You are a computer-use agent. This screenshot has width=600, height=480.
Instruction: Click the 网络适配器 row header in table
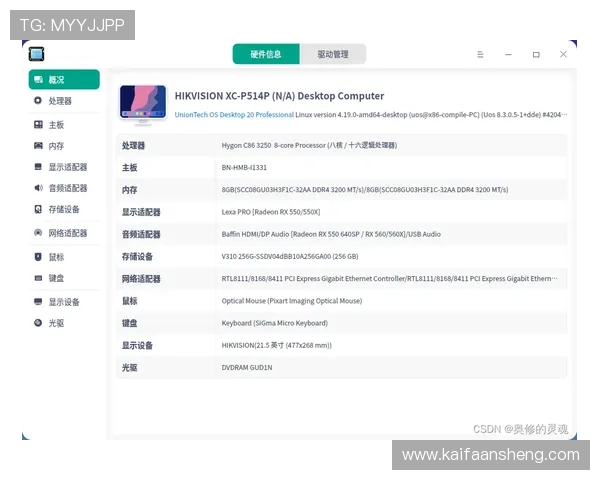[141, 279]
